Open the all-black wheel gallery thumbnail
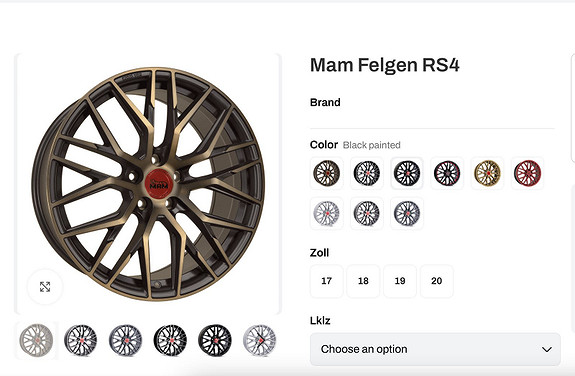This screenshot has width=575, height=376. 215,340
